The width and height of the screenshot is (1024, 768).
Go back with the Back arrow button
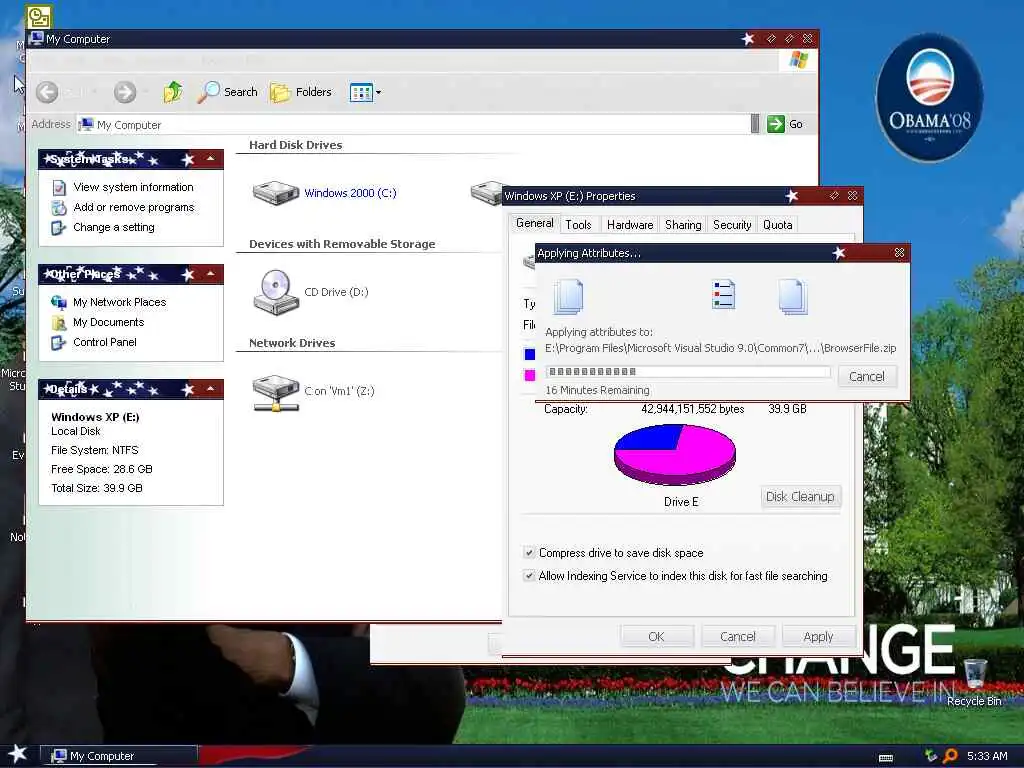[47, 92]
